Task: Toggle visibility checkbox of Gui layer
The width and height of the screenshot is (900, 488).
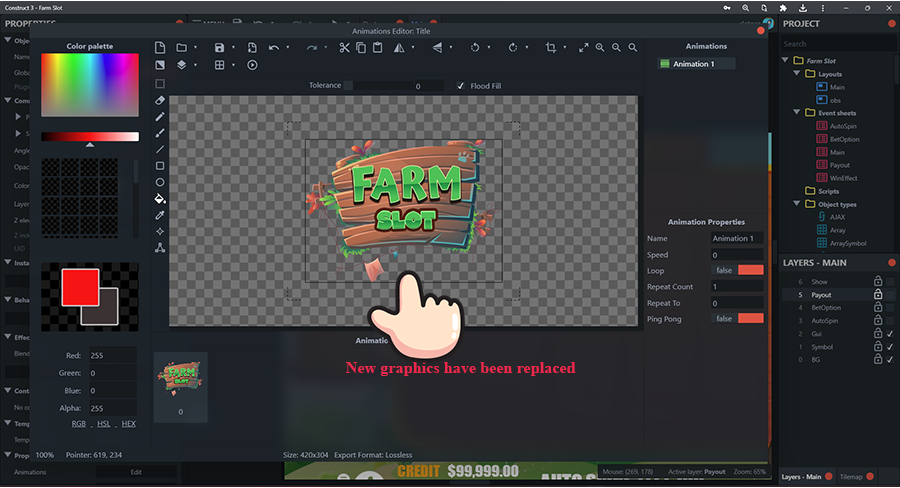Action: pyautogui.click(x=890, y=334)
